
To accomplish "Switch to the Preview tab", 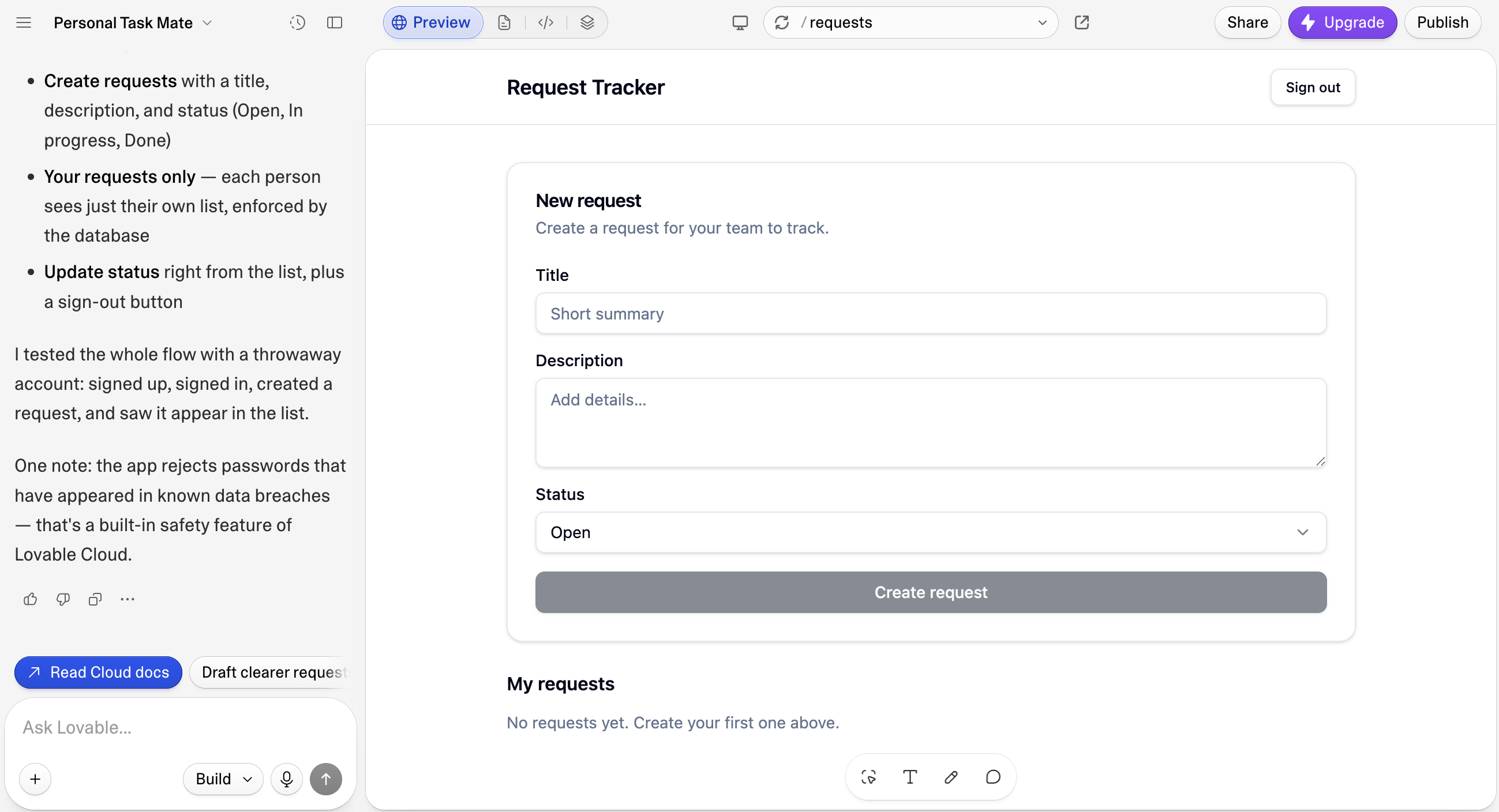I will point(432,22).
